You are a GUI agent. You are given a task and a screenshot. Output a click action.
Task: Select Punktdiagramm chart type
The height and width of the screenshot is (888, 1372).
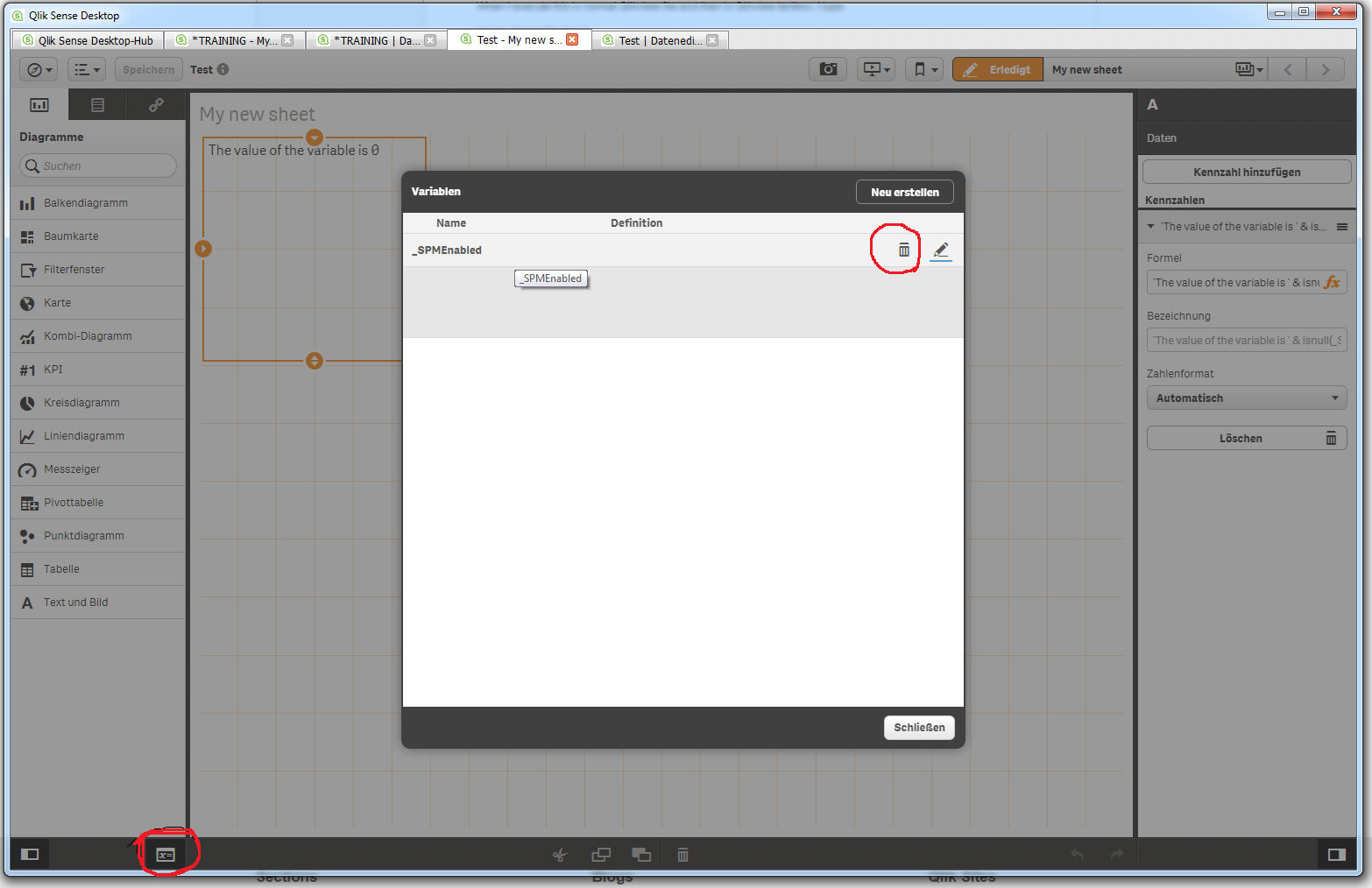coord(98,536)
